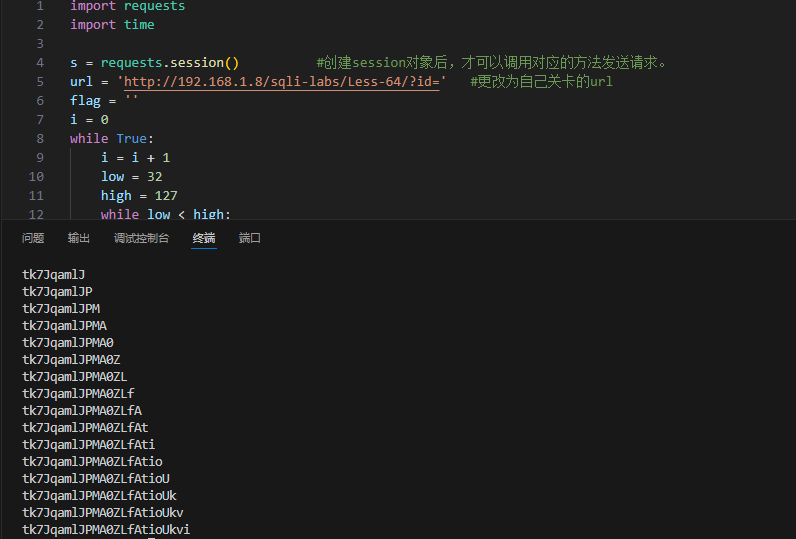796x539 pixels.
Task: Open the 端口 (Ports) tab
Action: coord(250,238)
